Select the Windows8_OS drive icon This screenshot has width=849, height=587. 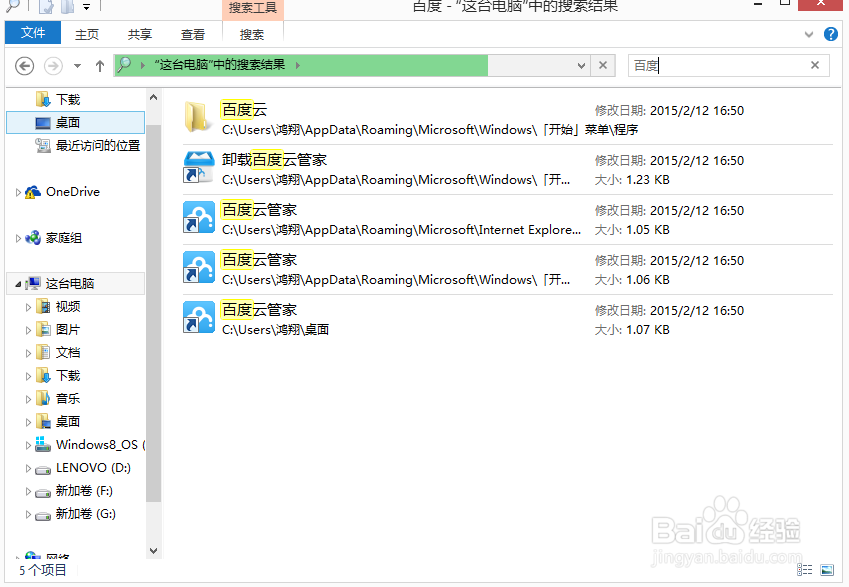point(43,445)
